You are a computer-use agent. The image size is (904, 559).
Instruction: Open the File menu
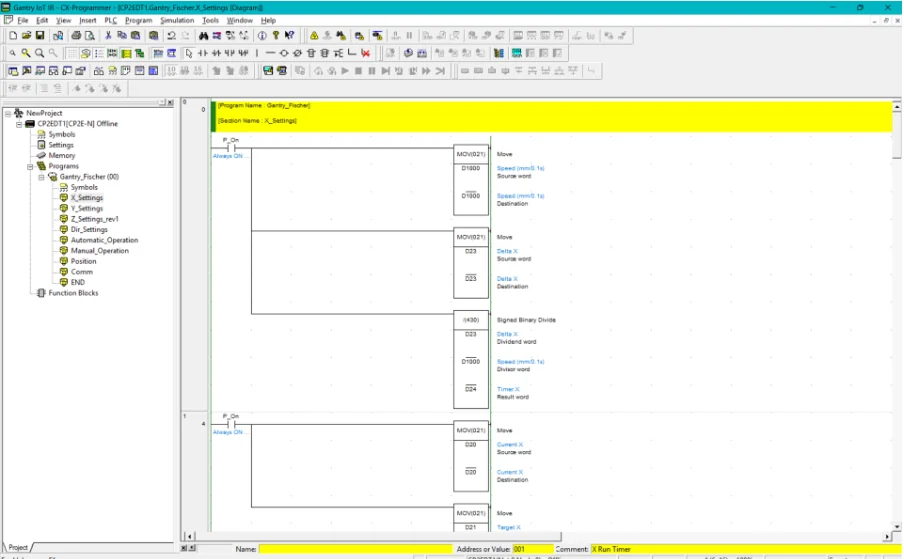[x=22, y=20]
